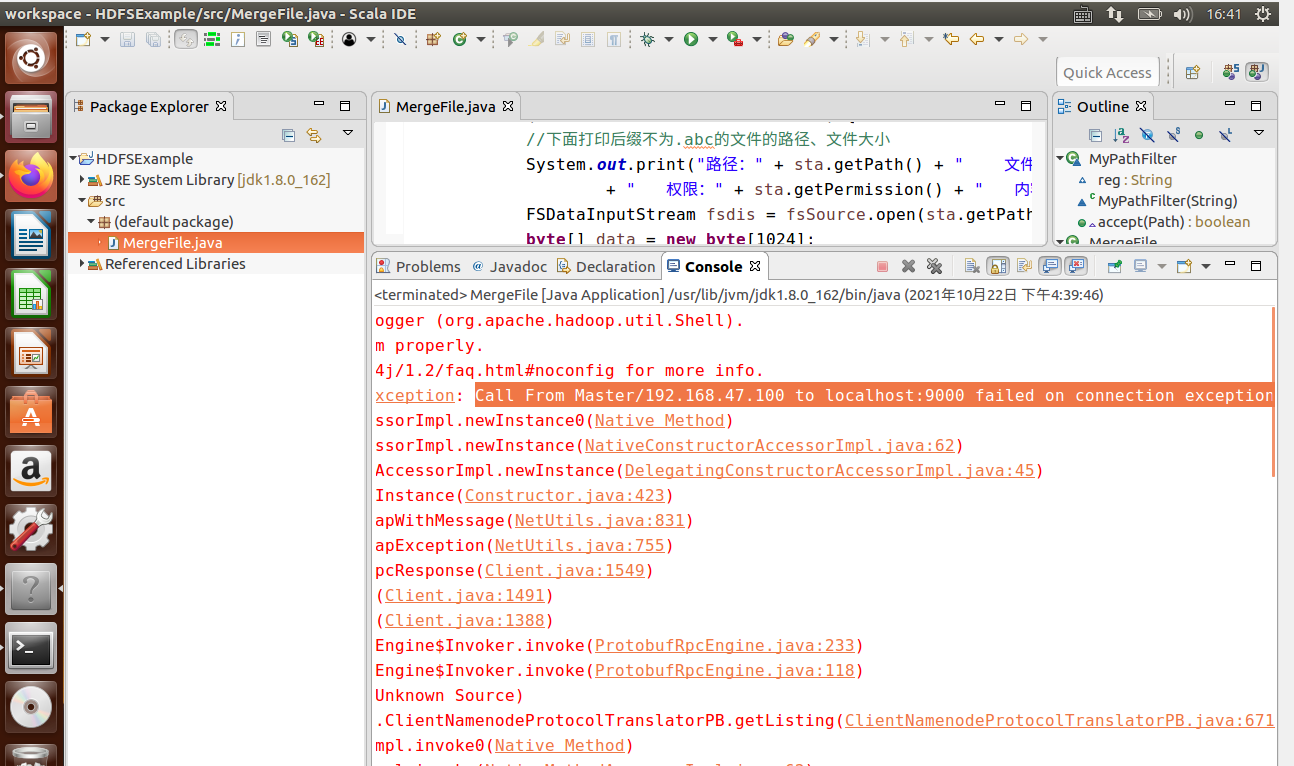Open the New wizard dropdown arrow
1294x766 pixels.
[105, 40]
